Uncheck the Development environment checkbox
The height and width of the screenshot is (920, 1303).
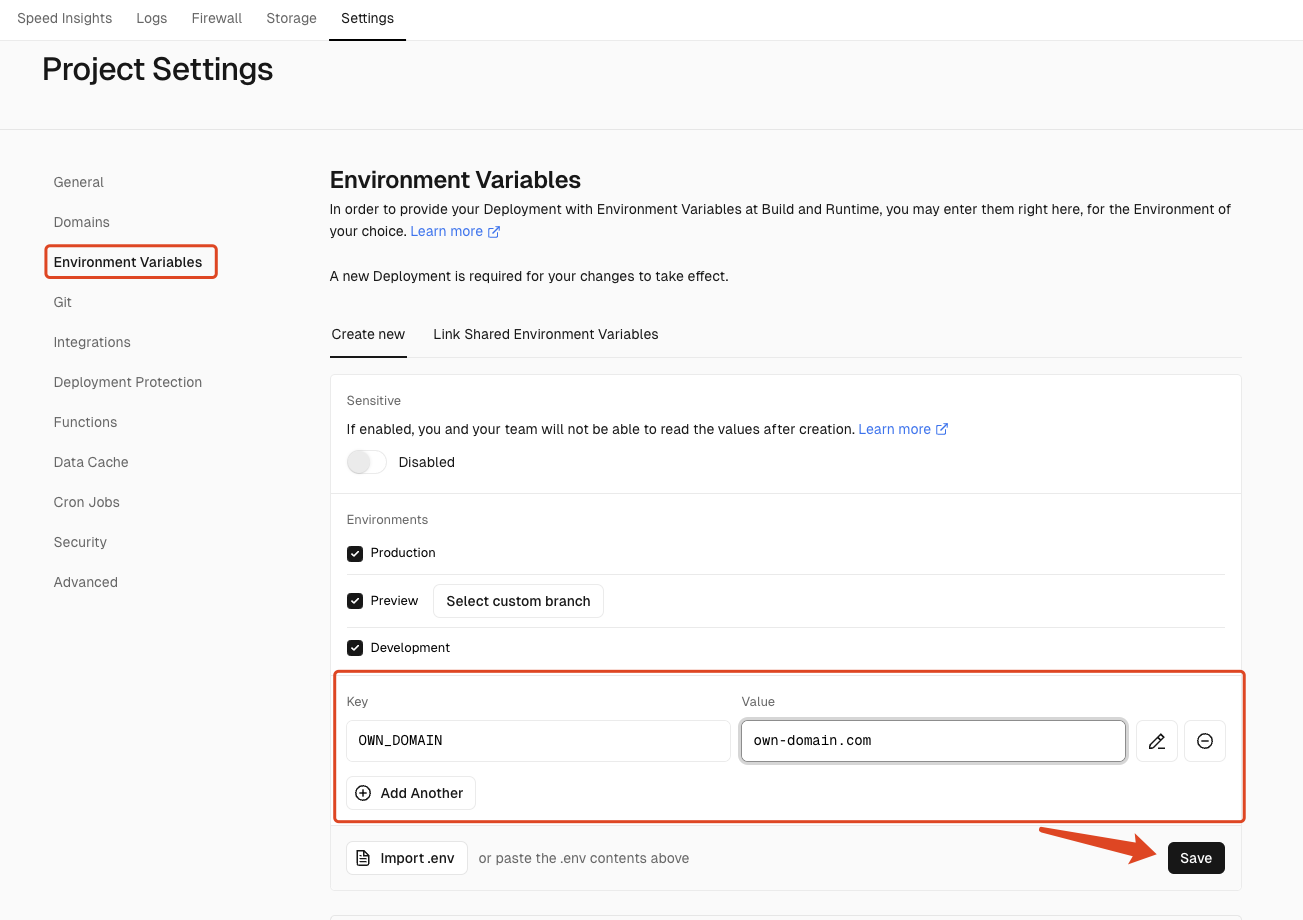355,648
